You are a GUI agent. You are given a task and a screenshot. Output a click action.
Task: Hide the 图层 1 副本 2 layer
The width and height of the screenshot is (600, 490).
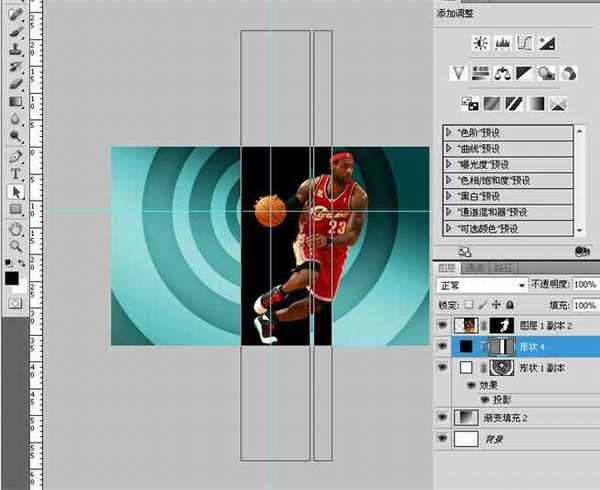[x=442, y=325]
